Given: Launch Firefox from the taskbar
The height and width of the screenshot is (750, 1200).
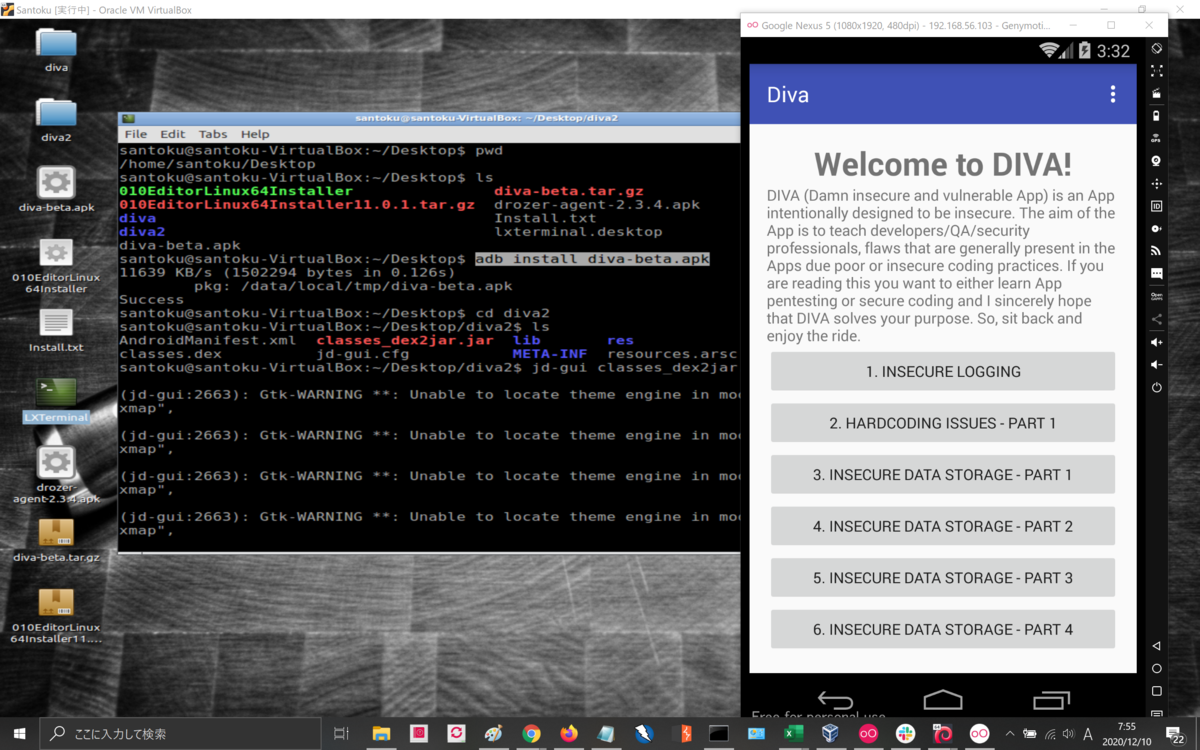Looking at the screenshot, I should coord(569,733).
